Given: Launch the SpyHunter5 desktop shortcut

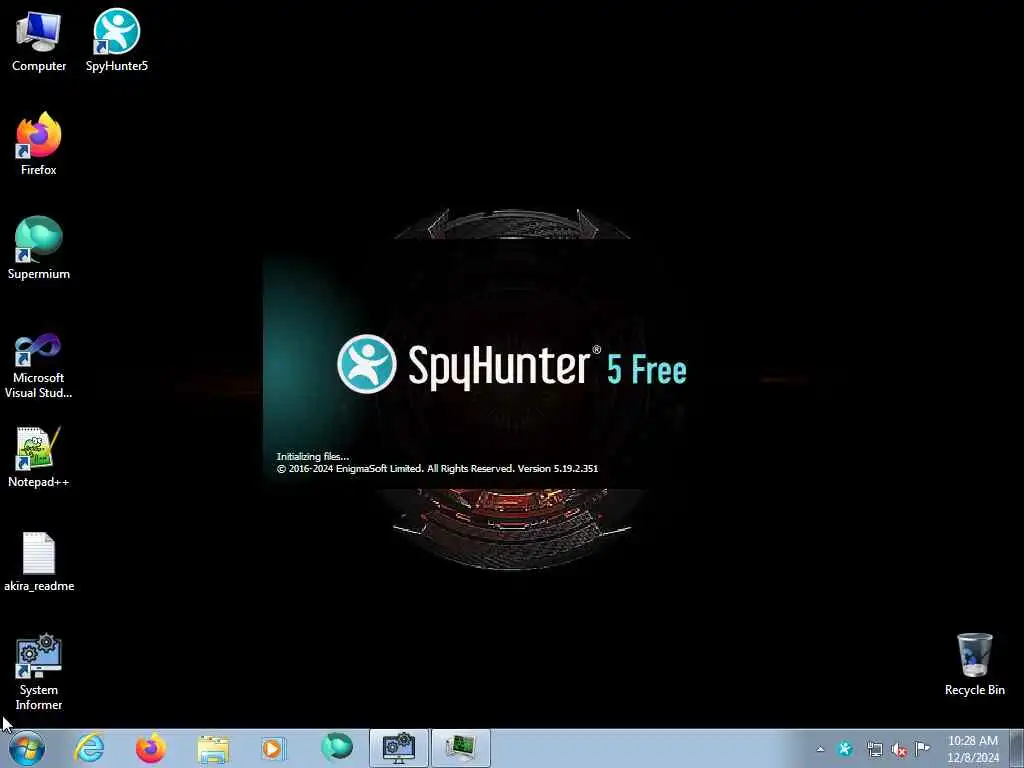Looking at the screenshot, I should [x=117, y=40].
